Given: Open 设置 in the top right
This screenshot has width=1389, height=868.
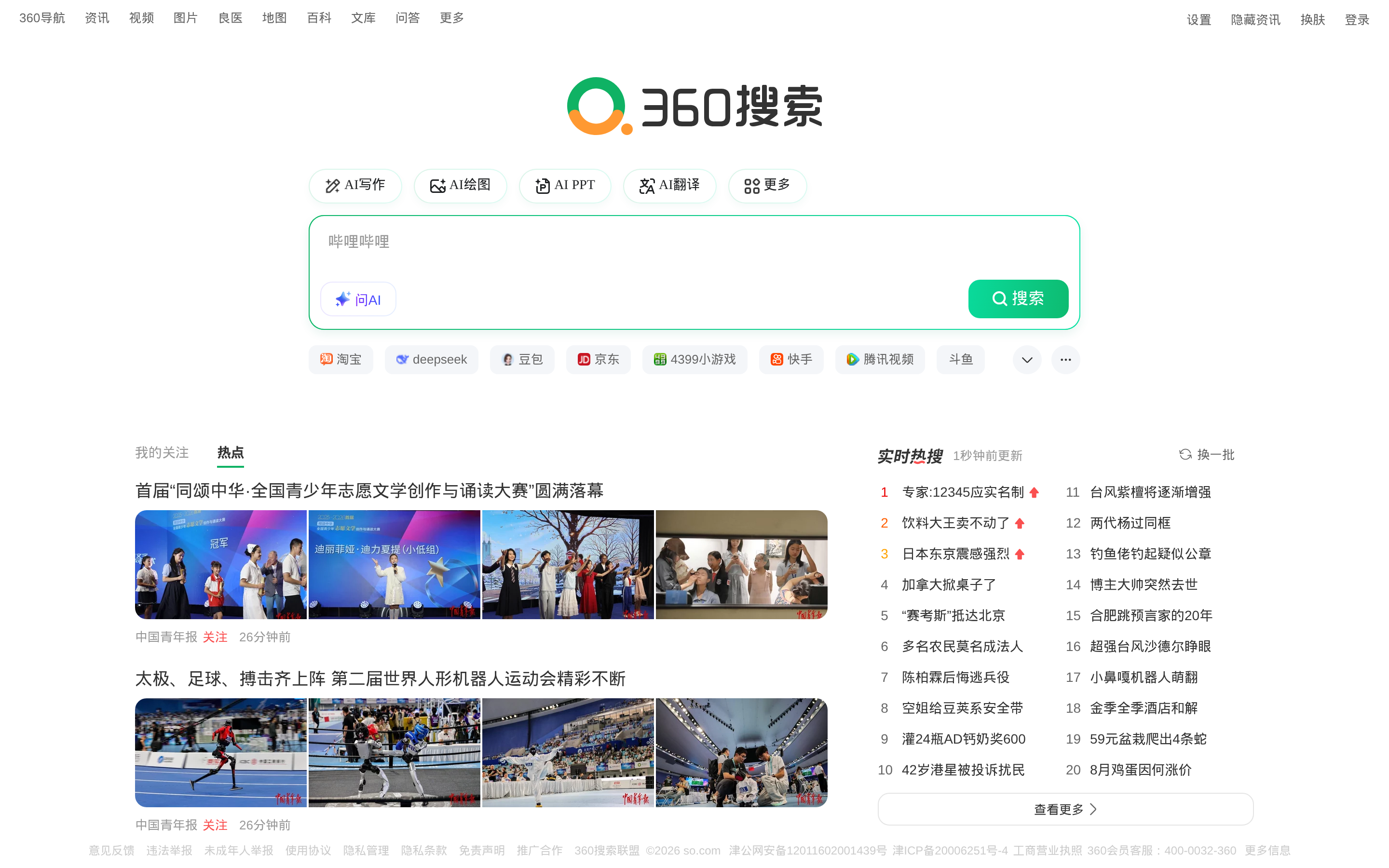Looking at the screenshot, I should [x=1198, y=19].
